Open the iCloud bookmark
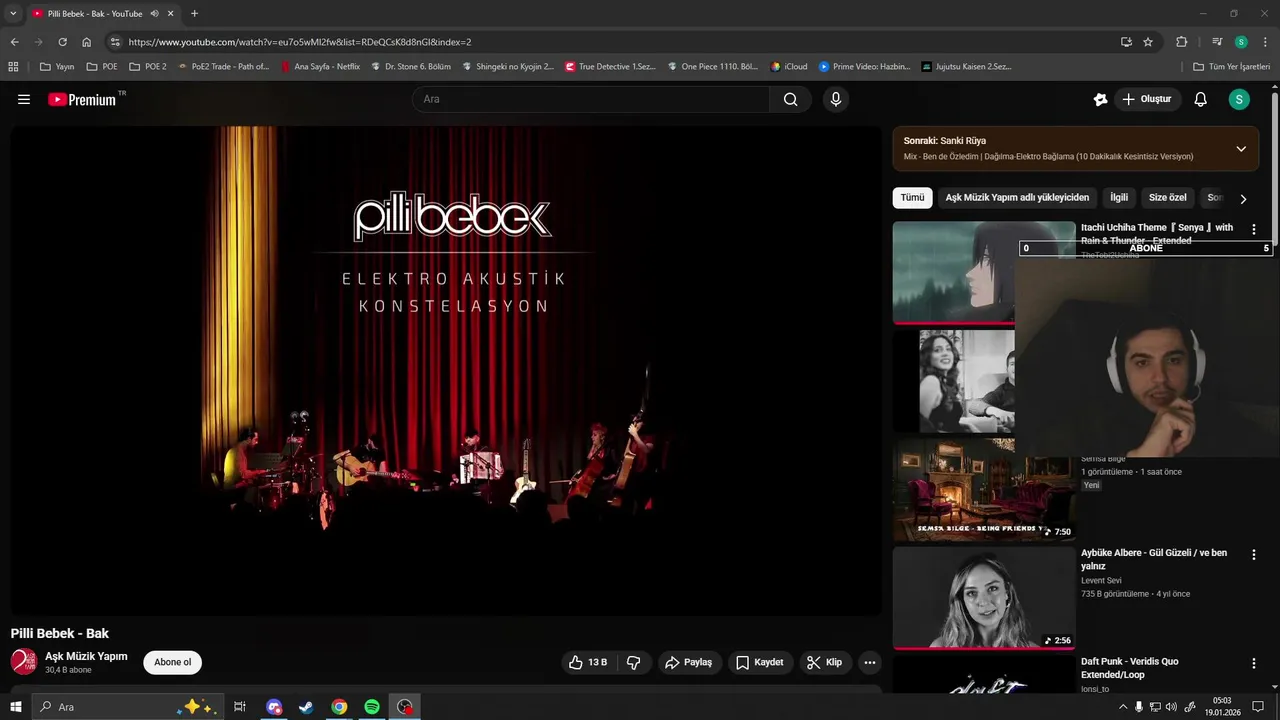Screen dimensions: 1280x720 click(x=788, y=67)
